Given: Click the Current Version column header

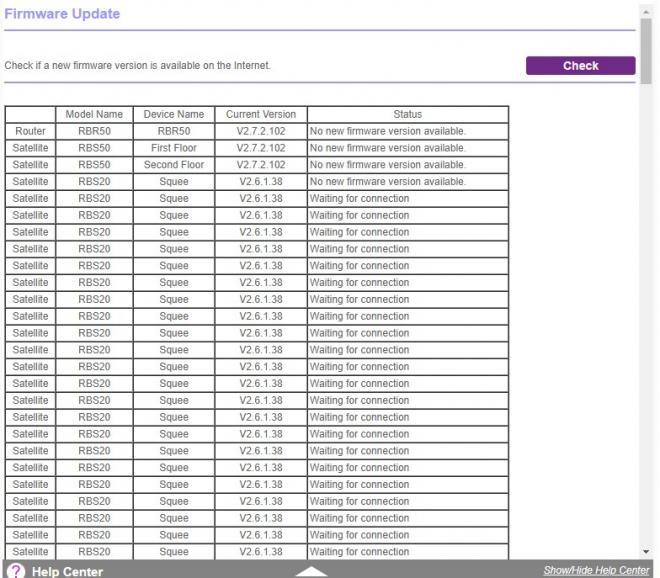Looking at the screenshot, I should click(261, 115).
